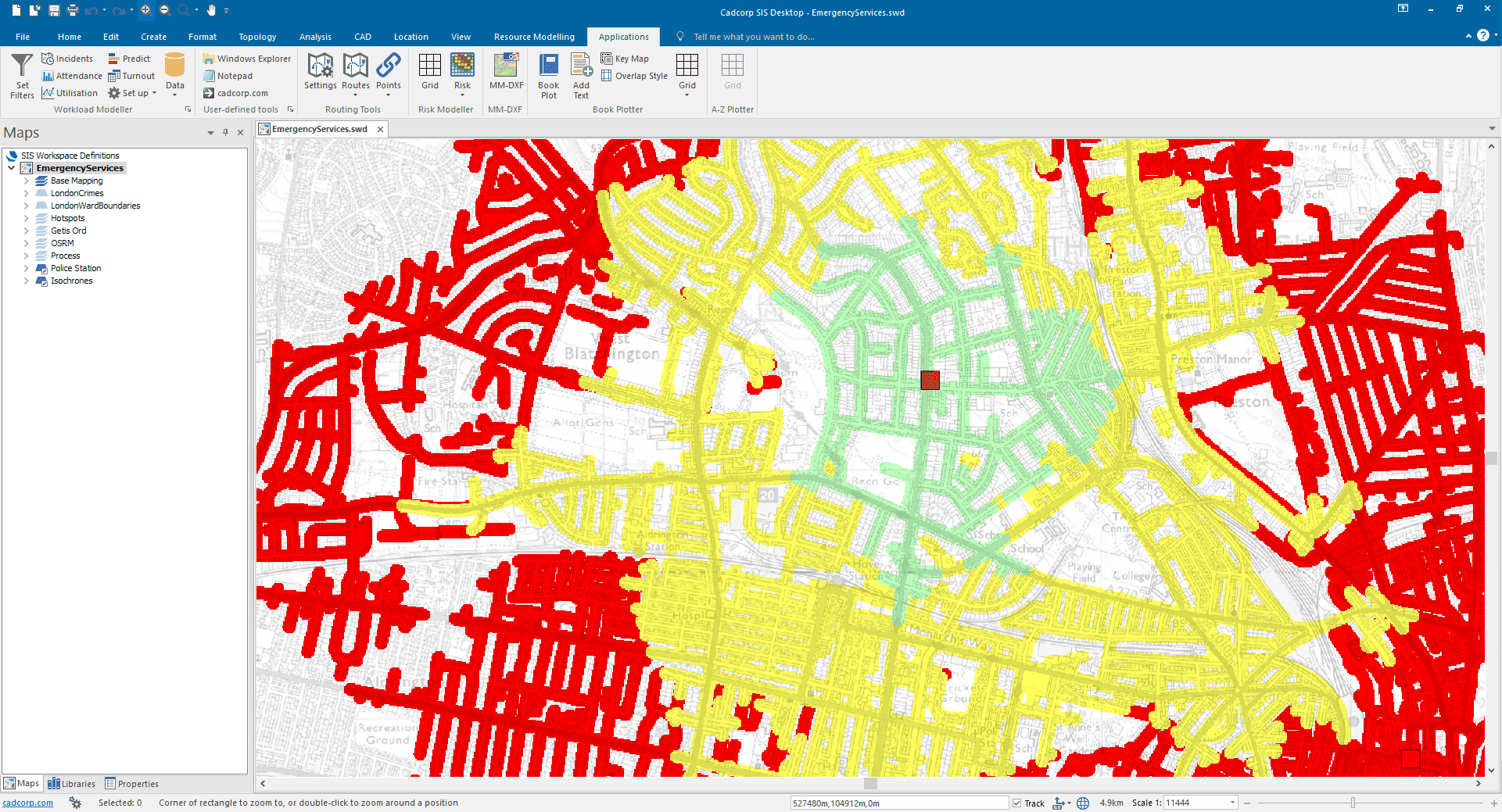This screenshot has width=1502, height=812.
Task: Switch to Resource Modelling ribbon tab
Action: point(534,37)
